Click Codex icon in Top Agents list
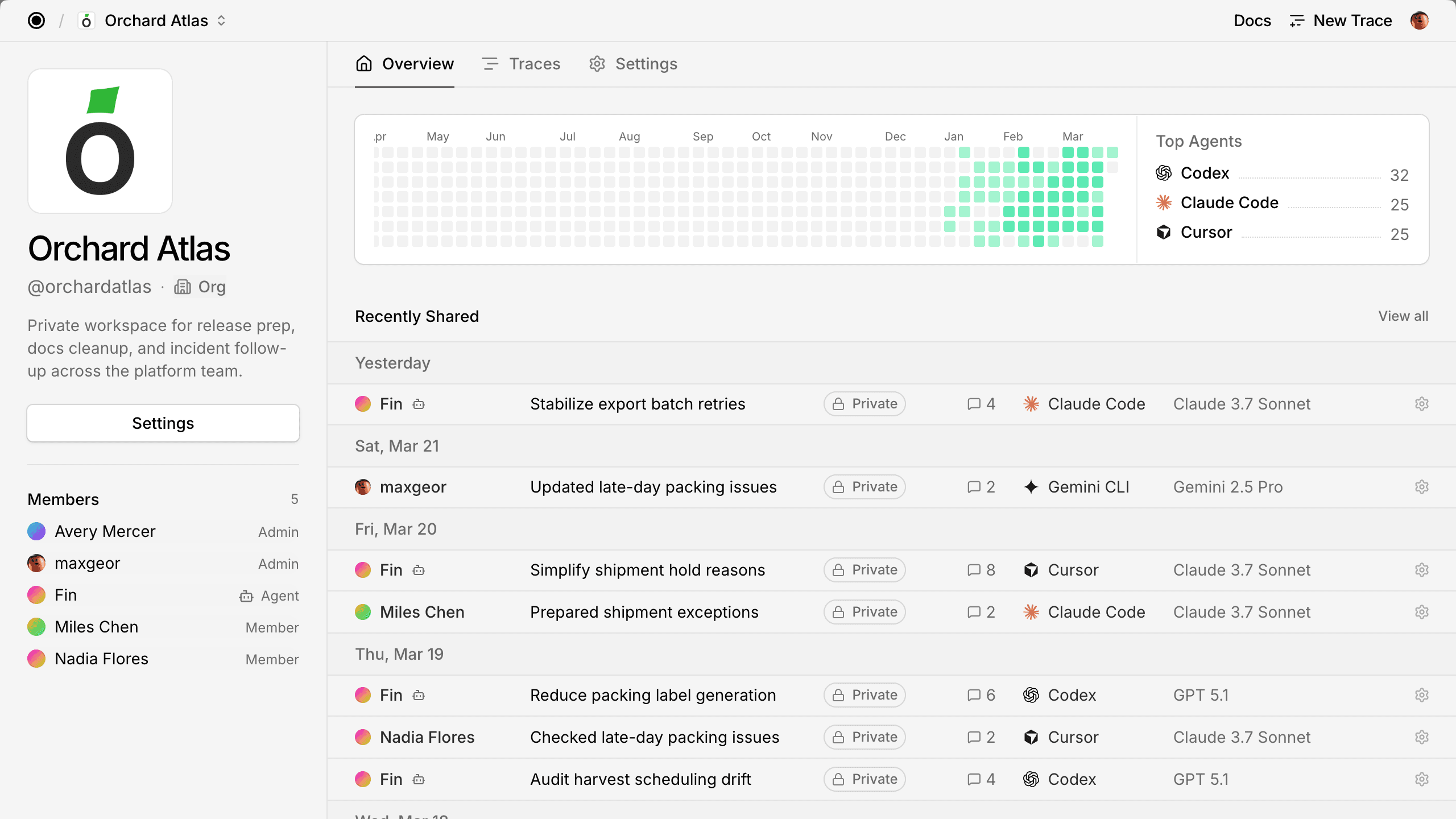 click(1164, 173)
